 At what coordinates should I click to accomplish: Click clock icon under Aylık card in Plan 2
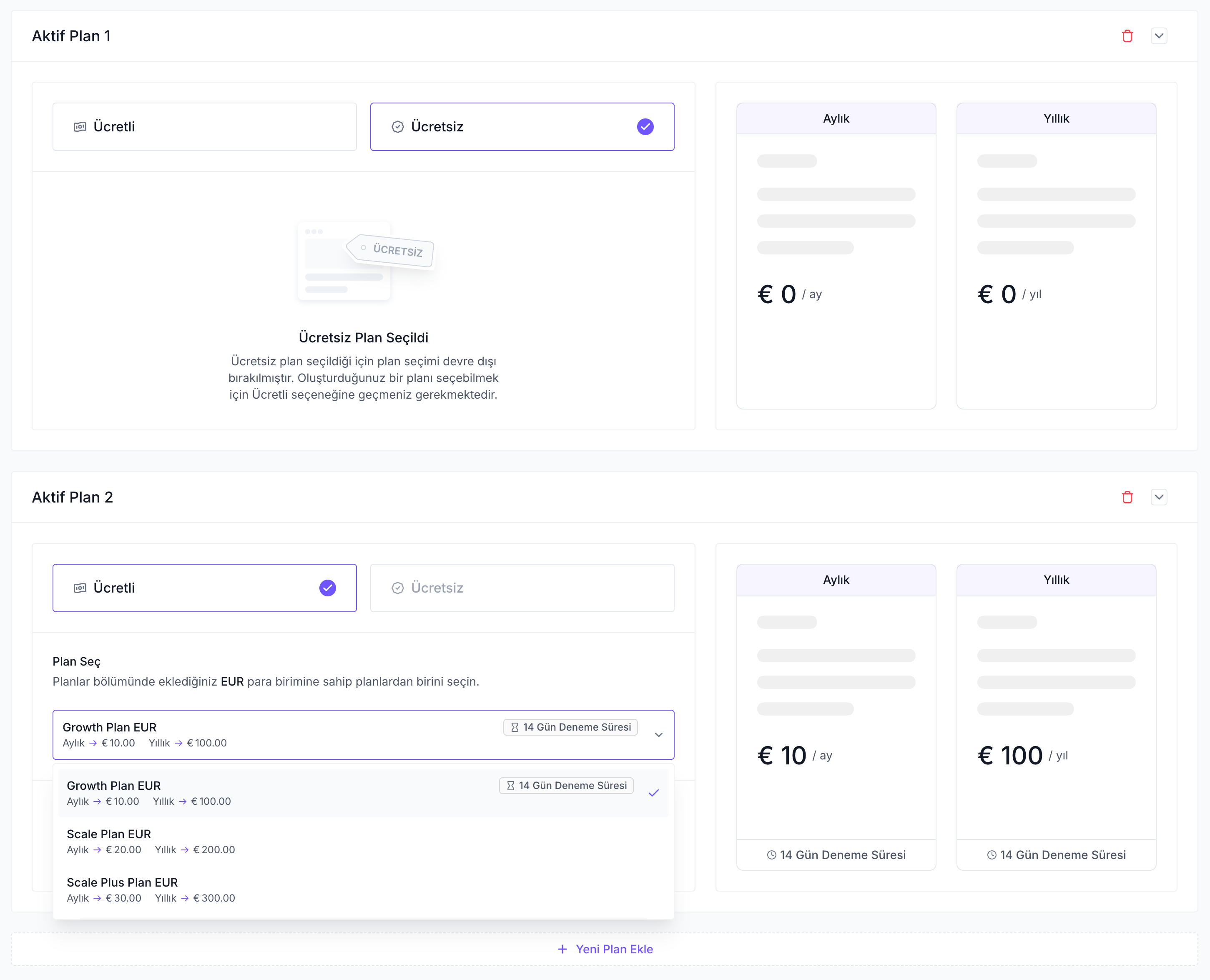coord(771,855)
